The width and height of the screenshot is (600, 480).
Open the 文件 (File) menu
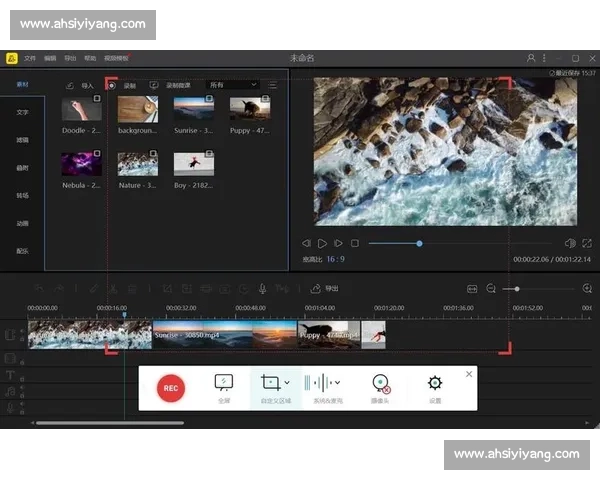click(x=30, y=59)
